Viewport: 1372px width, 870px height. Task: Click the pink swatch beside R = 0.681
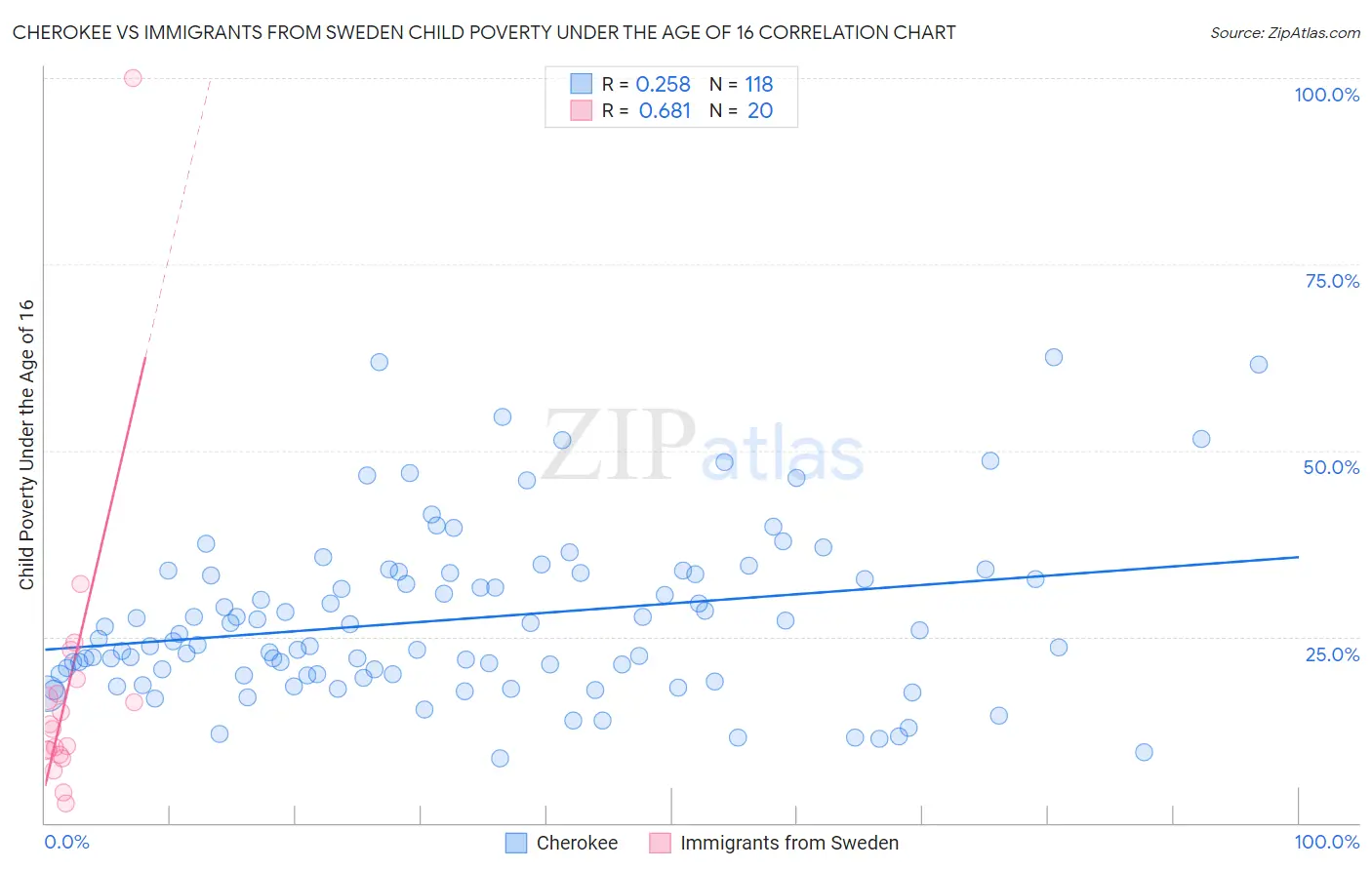[582, 110]
